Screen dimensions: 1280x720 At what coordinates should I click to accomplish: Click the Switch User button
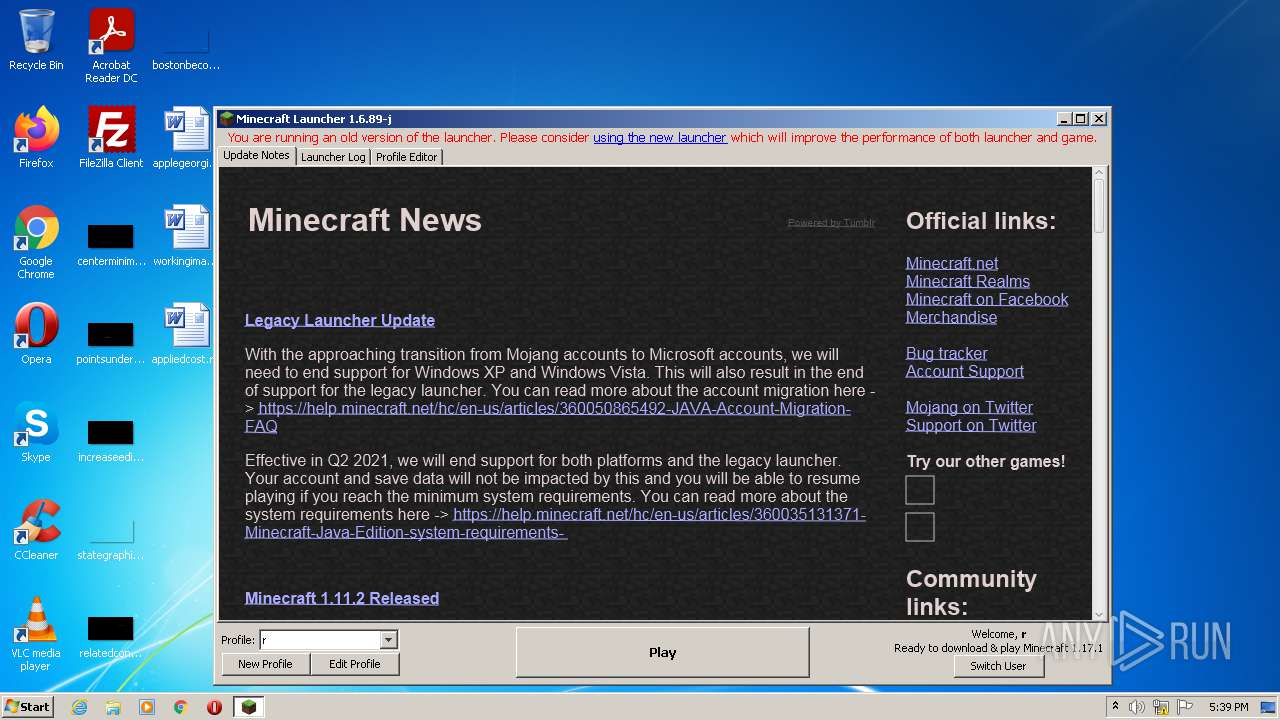tap(998, 666)
